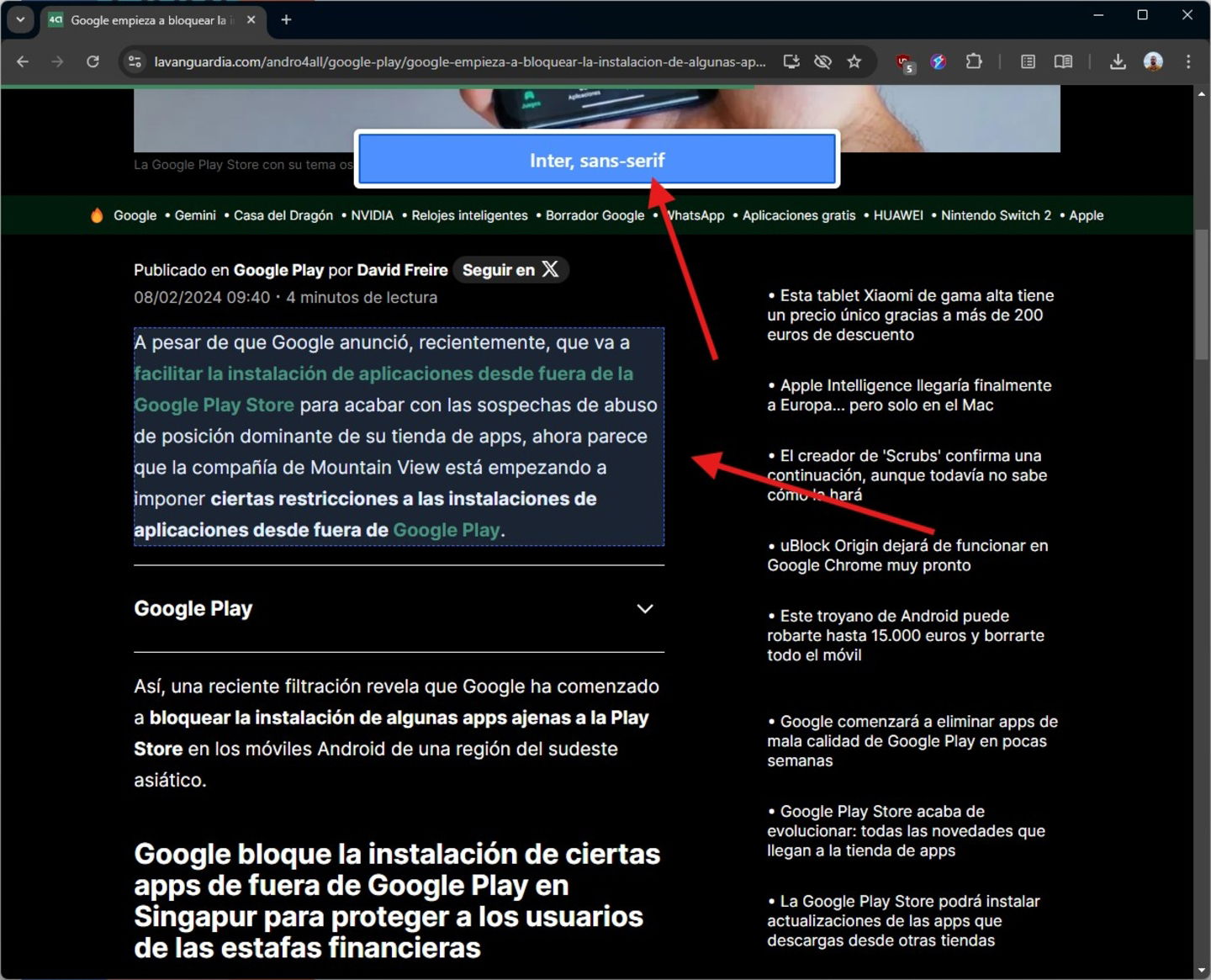Click the page vertical scrollbar thumb

1201,293
